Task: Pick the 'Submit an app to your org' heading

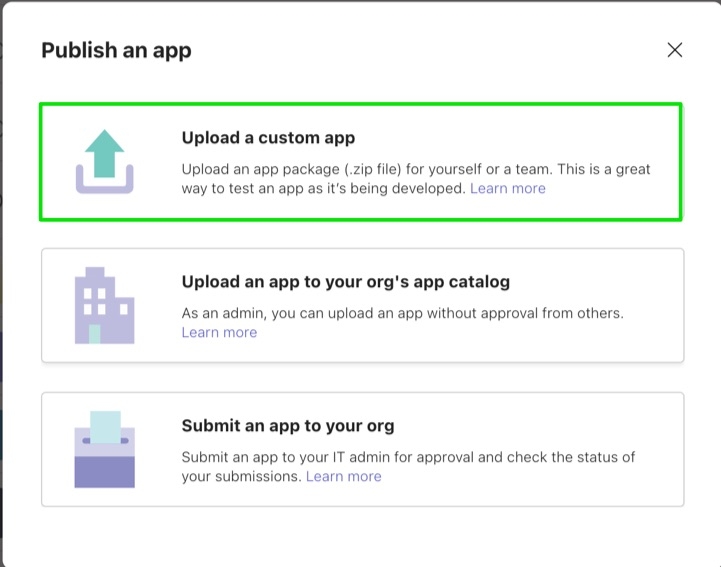Action: point(288,426)
